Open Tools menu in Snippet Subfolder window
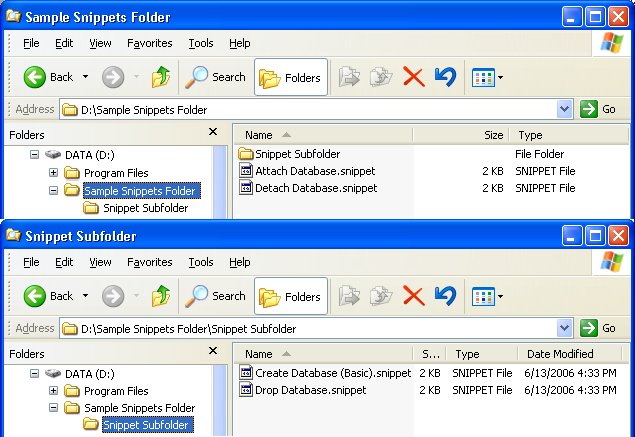635x437 pixels. (x=201, y=262)
